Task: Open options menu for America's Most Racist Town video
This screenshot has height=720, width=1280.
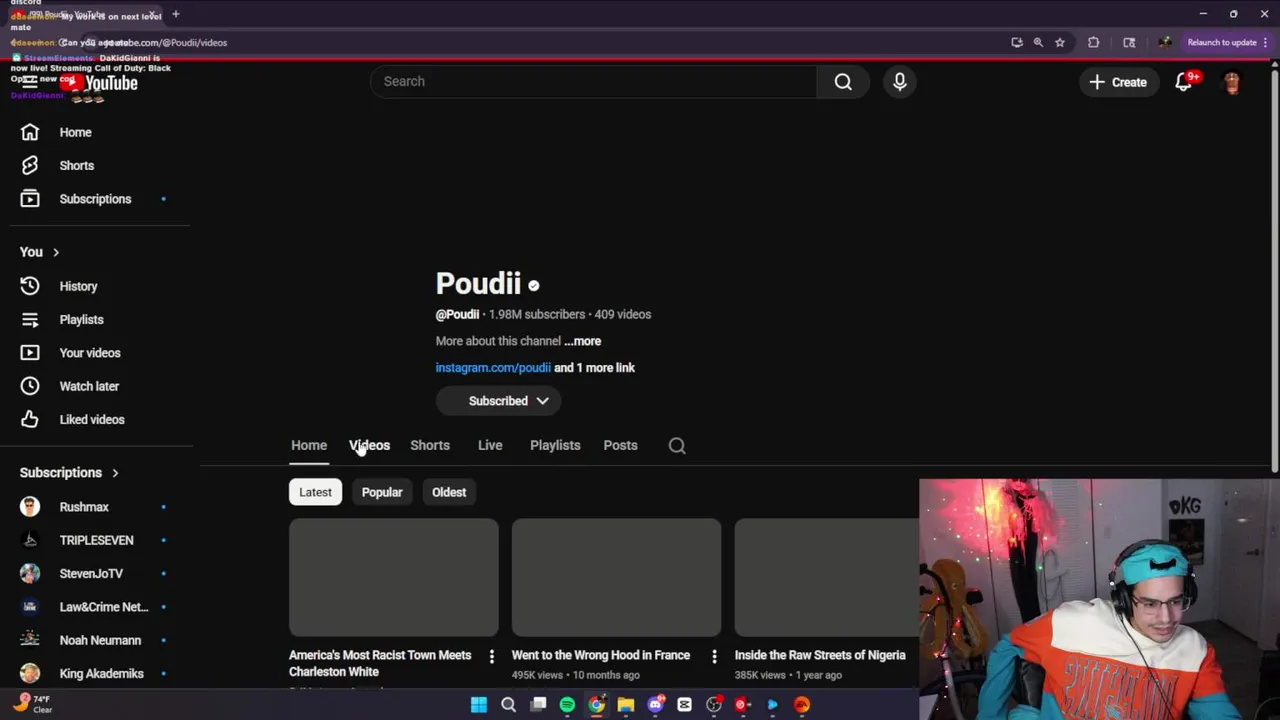Action: 491,657
